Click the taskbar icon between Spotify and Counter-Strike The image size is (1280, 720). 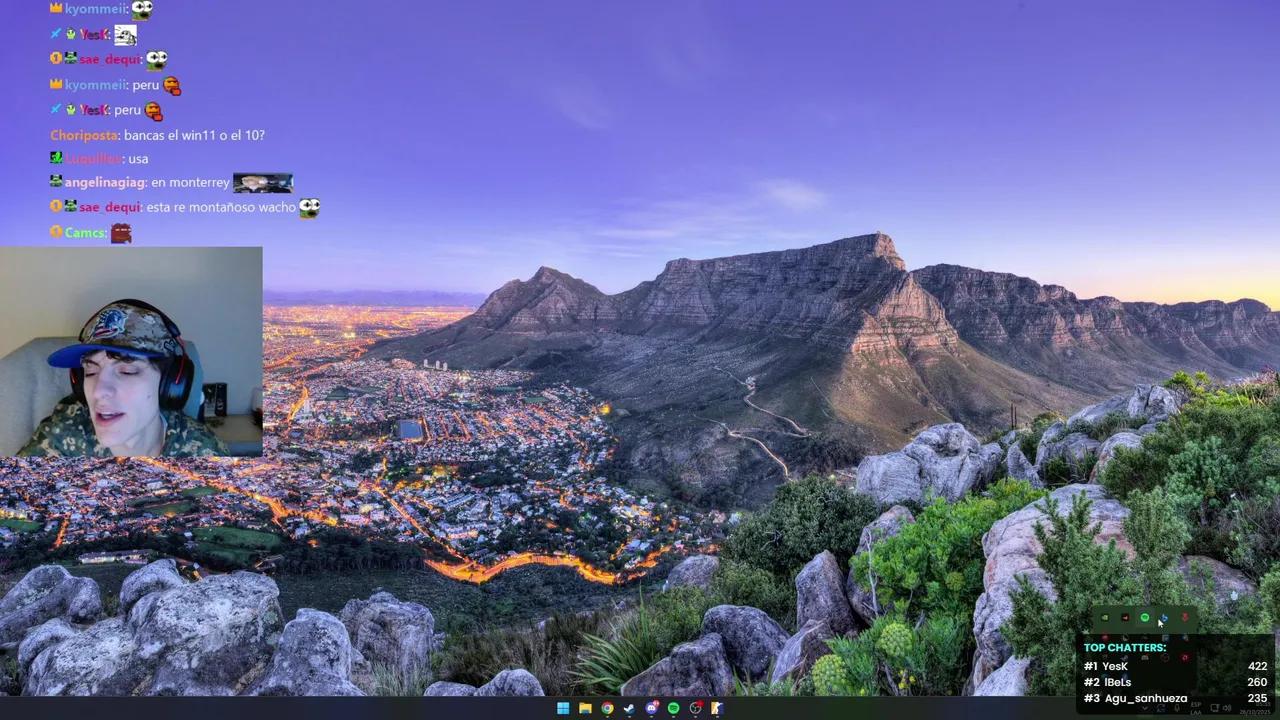tap(695, 708)
